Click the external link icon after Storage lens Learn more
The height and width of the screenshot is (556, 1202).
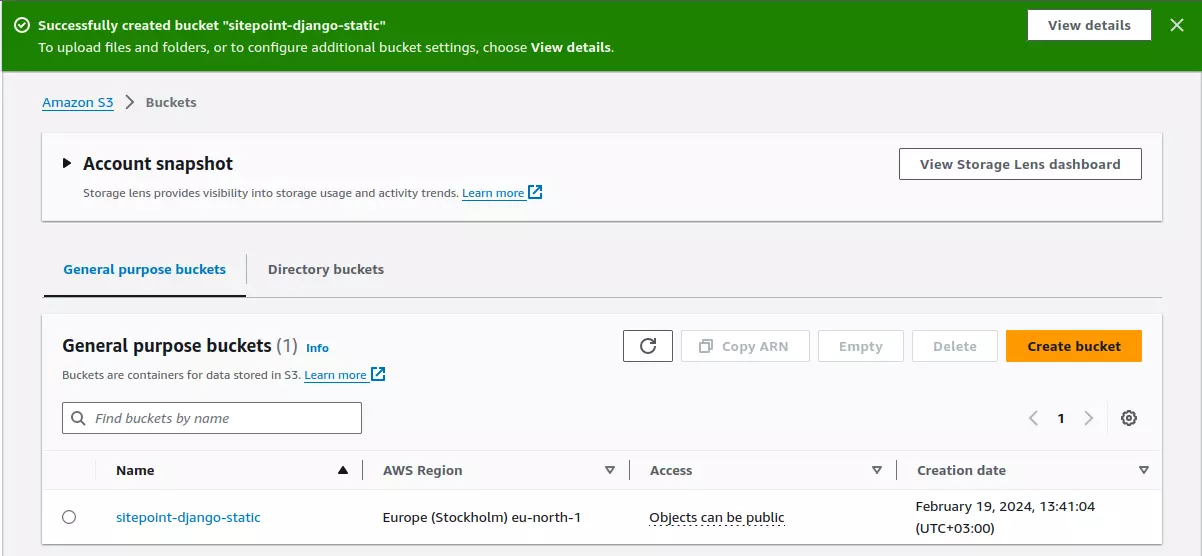[535, 192]
